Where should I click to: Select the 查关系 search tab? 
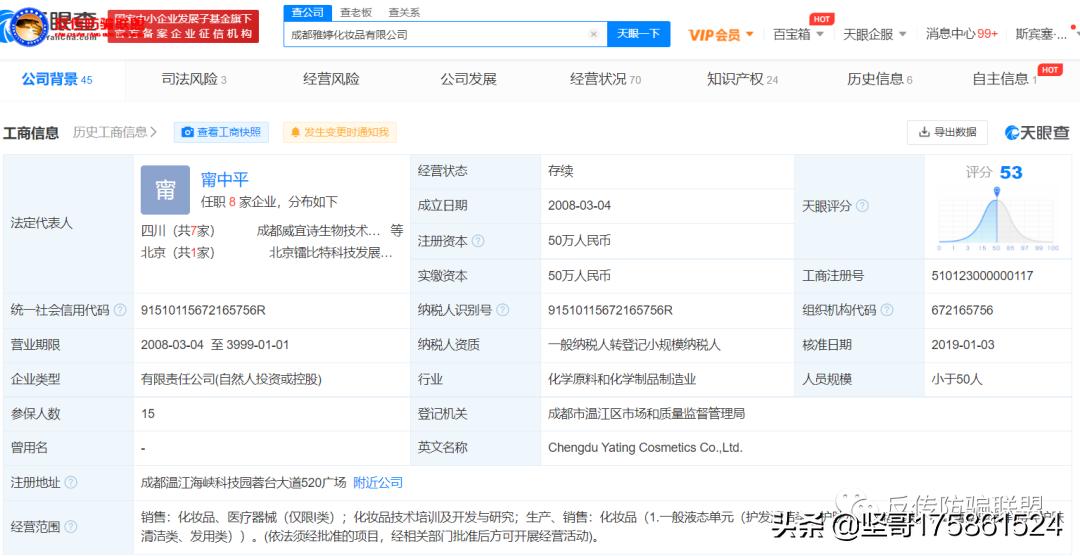[404, 12]
